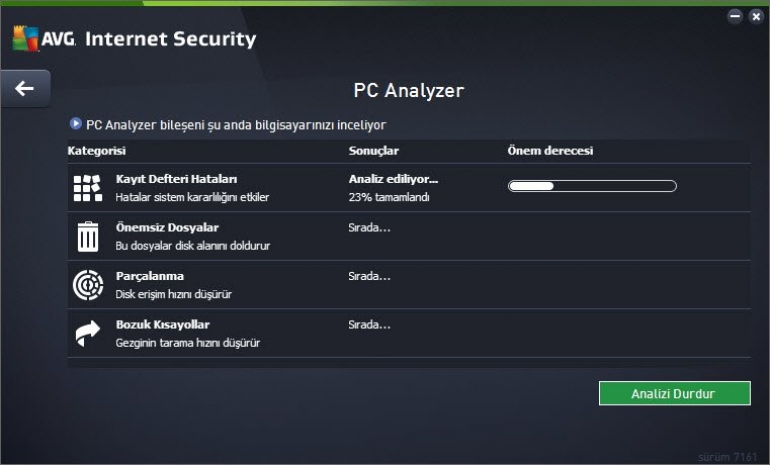The height and width of the screenshot is (465, 770).
Task: Click 'Bu dosyalar disk alanını doldurur' description
Action: coord(193,246)
